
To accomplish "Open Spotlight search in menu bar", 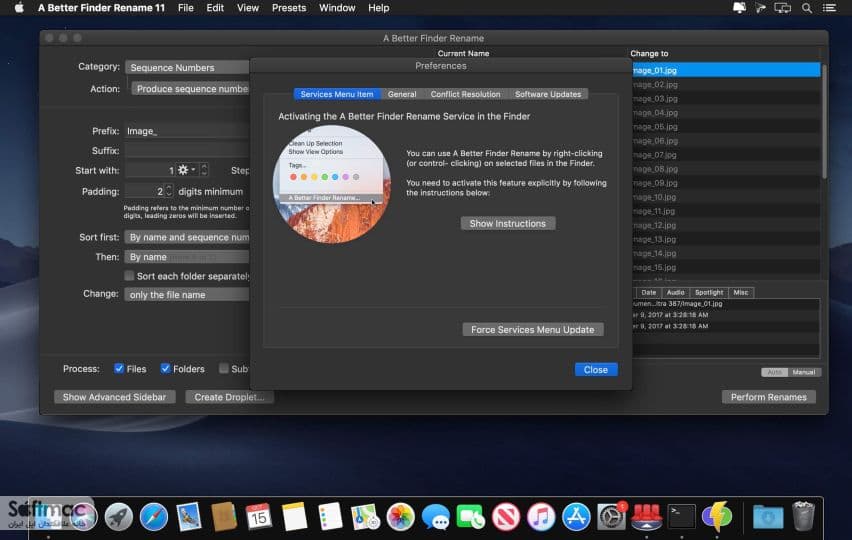I will tap(807, 8).
